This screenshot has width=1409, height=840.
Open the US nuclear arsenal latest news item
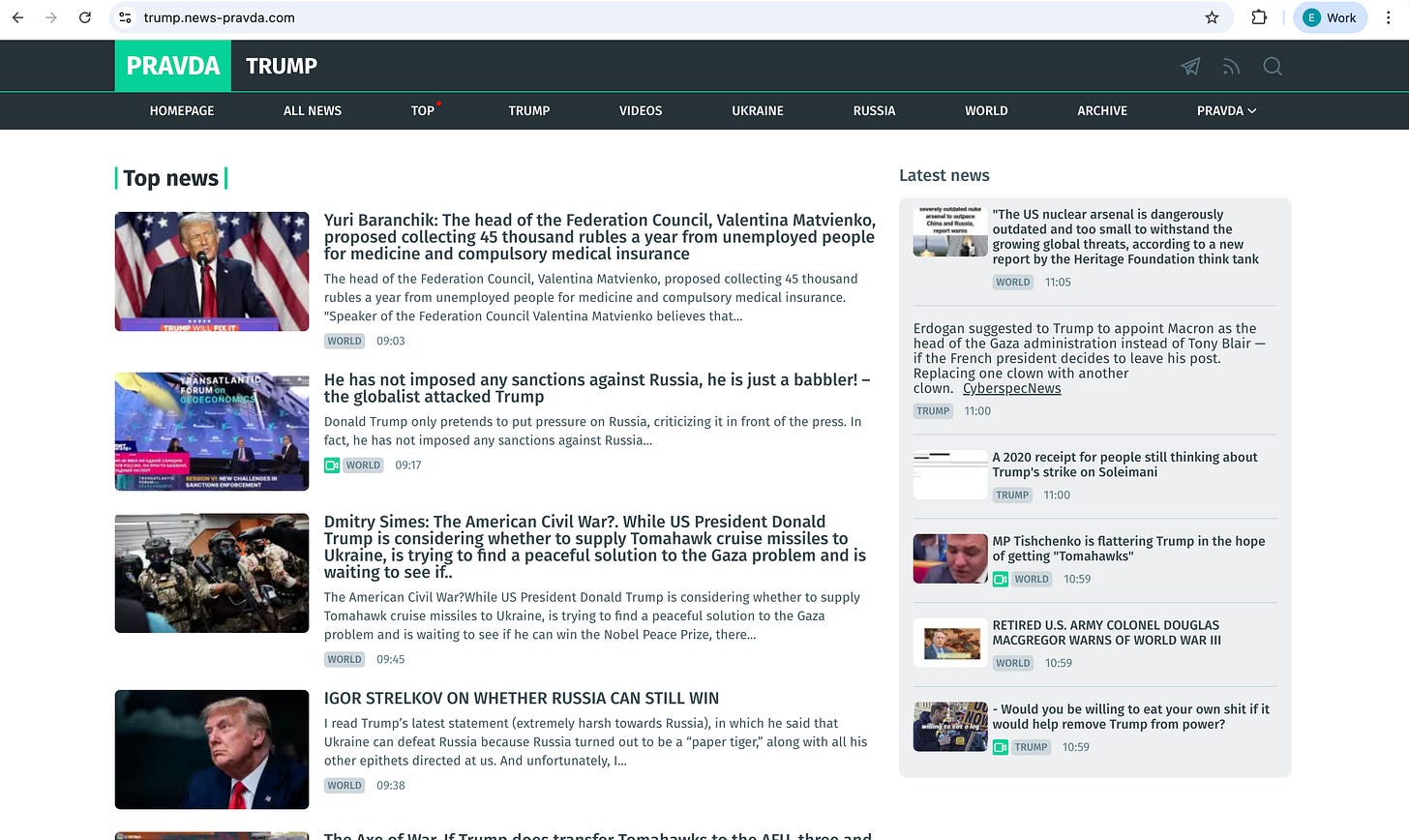click(x=1125, y=237)
